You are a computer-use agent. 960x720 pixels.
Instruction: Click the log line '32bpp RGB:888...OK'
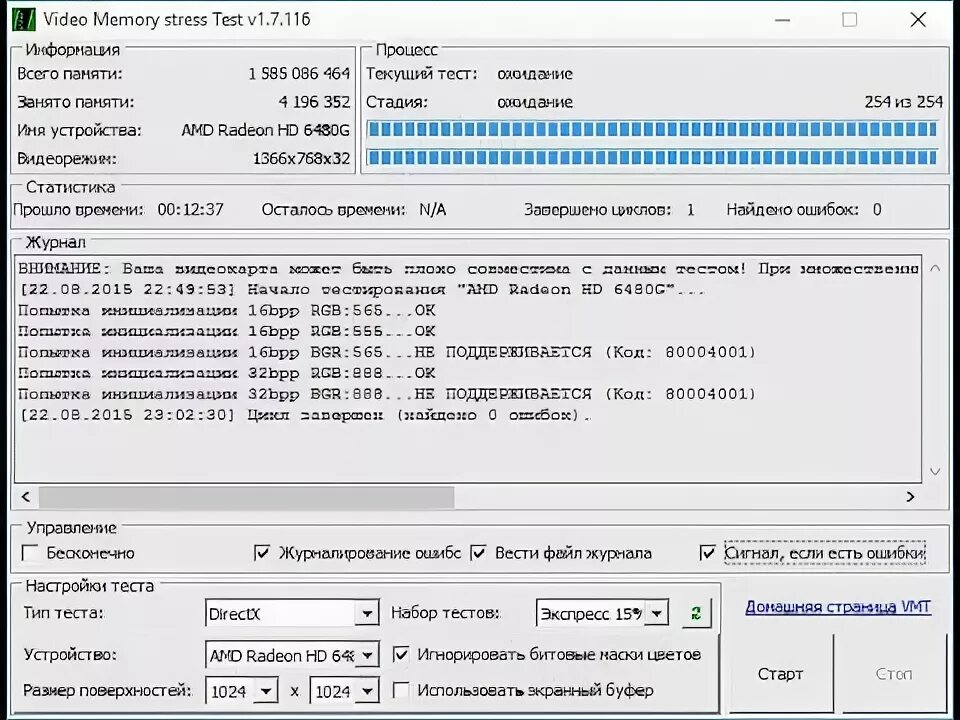click(227, 373)
